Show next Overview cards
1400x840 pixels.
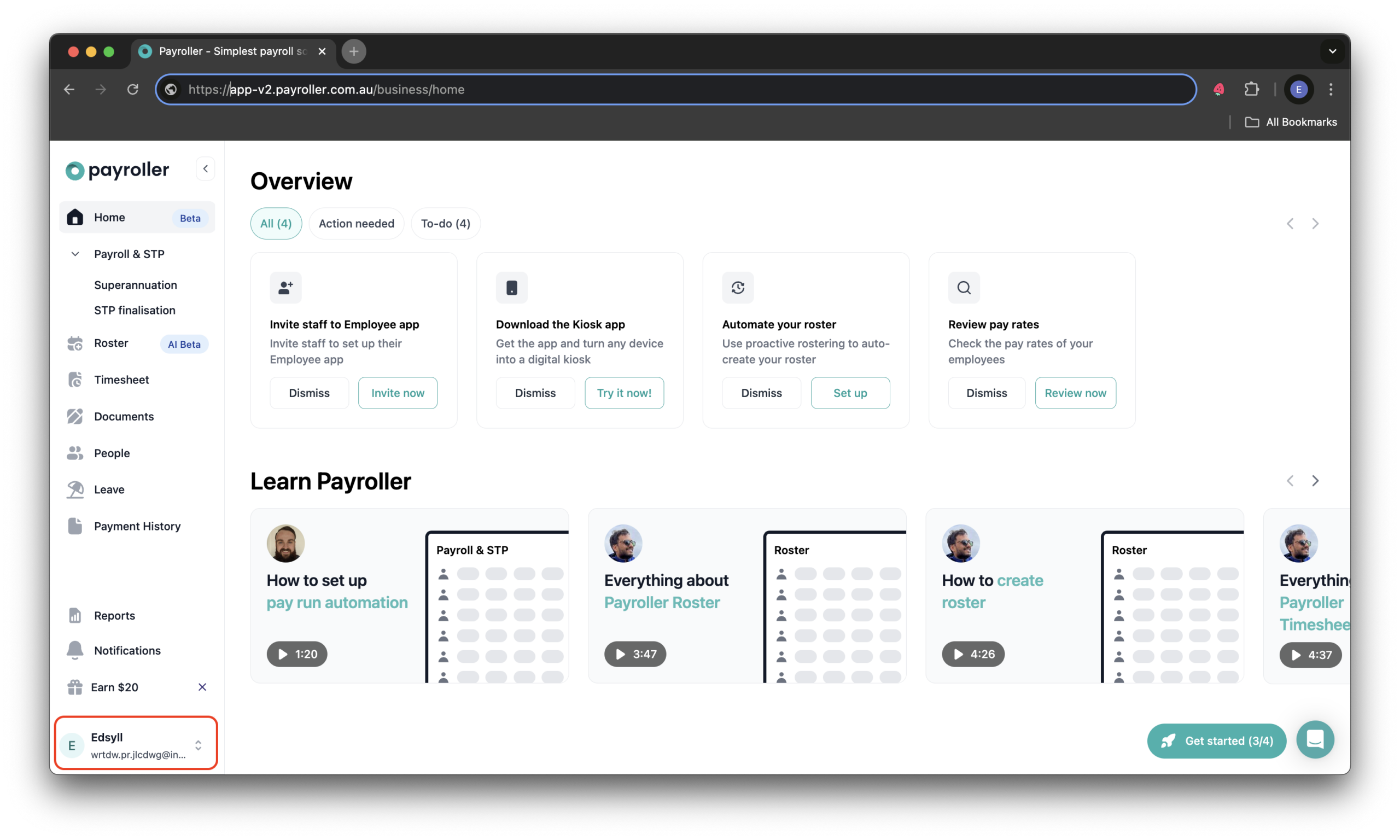(1315, 224)
